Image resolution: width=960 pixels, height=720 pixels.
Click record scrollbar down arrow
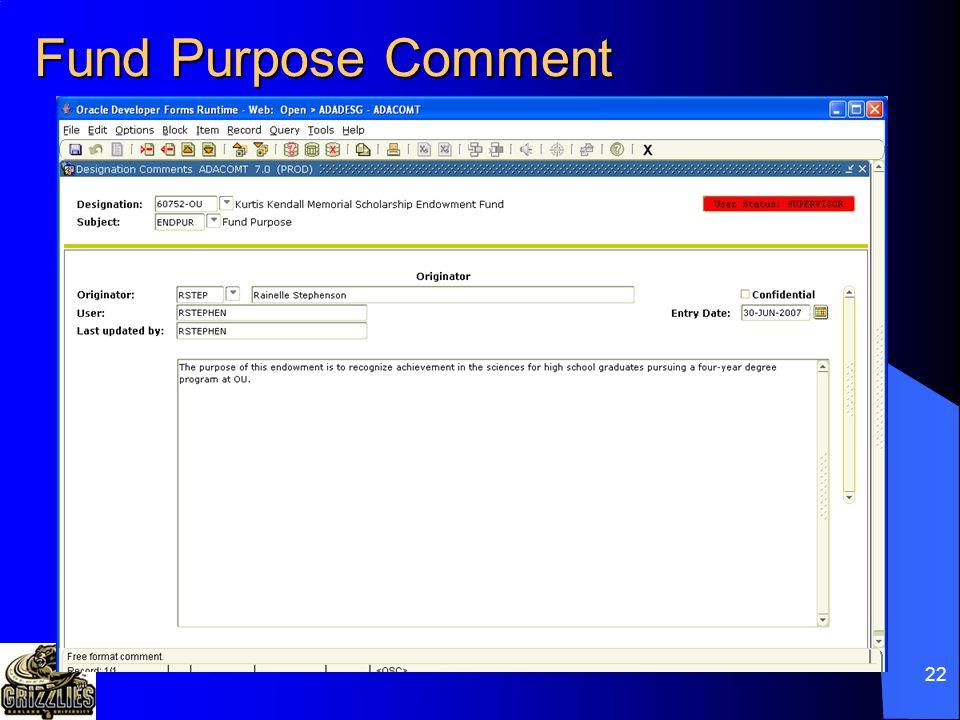click(849, 497)
